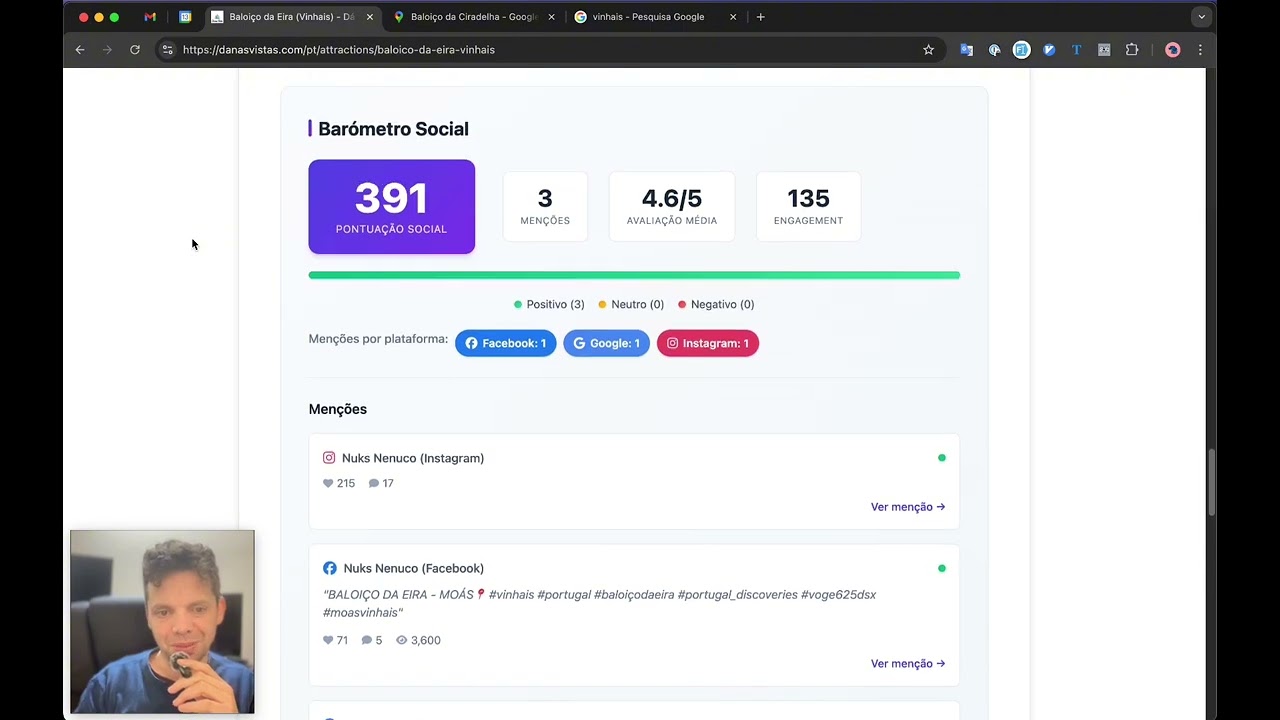Click the Positivo (3) legend item
This screenshot has height=720, width=1280.
pos(549,304)
